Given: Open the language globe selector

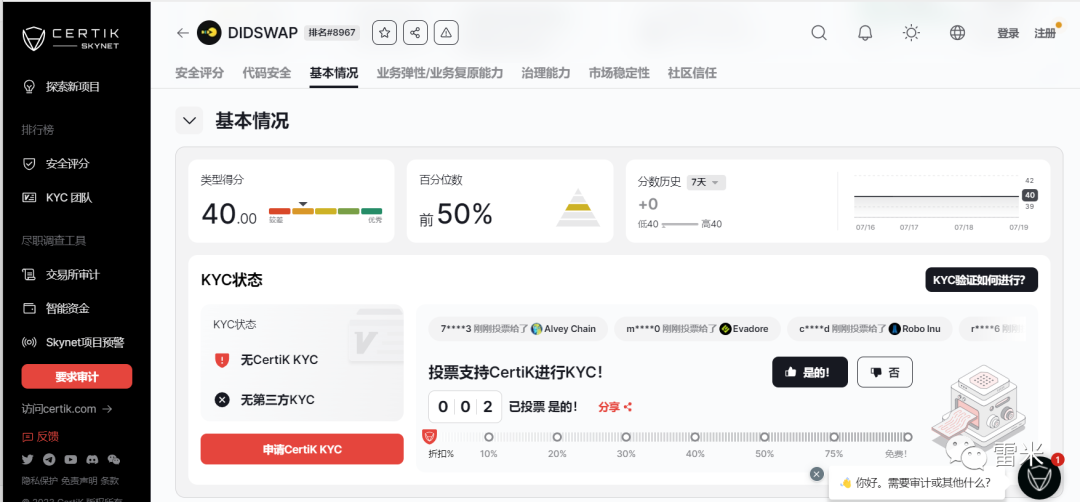Looking at the screenshot, I should tap(957, 33).
